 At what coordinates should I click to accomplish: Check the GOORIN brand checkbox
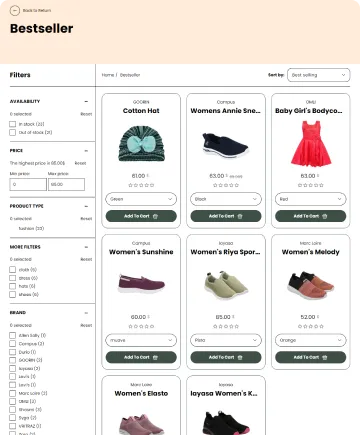pyautogui.click(x=13, y=360)
